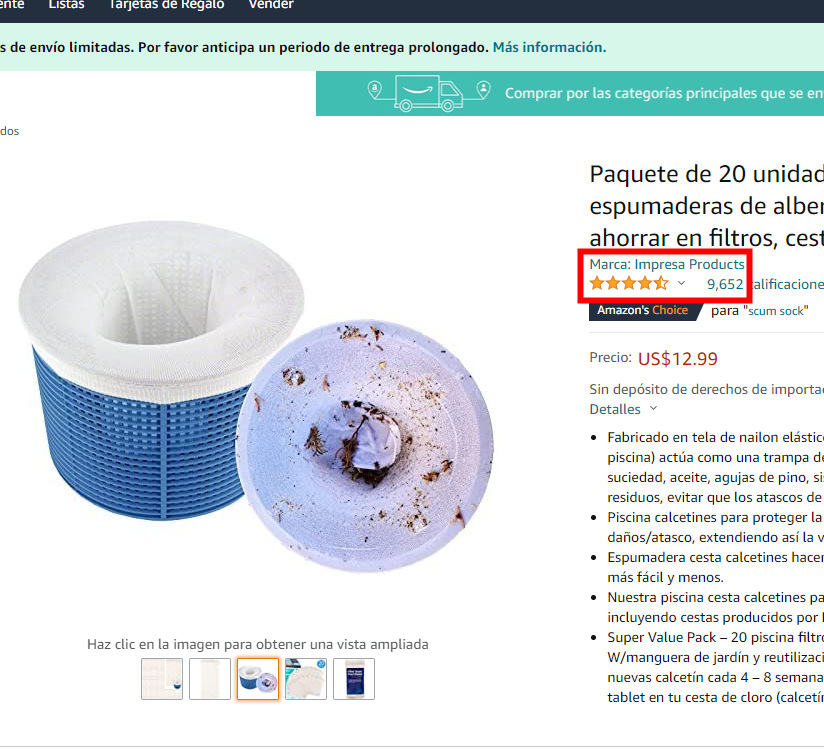Select the fourth thumbnail showing the 20-pack
The height and width of the screenshot is (750, 824).
click(306, 679)
